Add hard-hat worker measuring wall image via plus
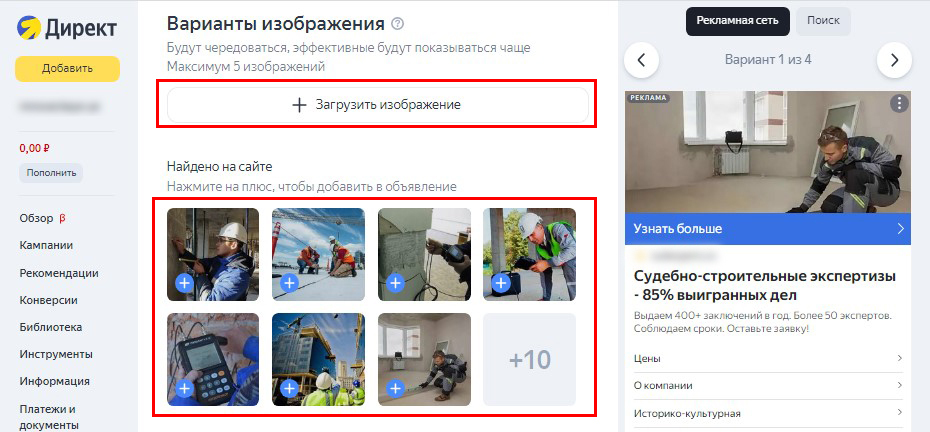Viewport: 930px width, 432px height. [x=185, y=284]
